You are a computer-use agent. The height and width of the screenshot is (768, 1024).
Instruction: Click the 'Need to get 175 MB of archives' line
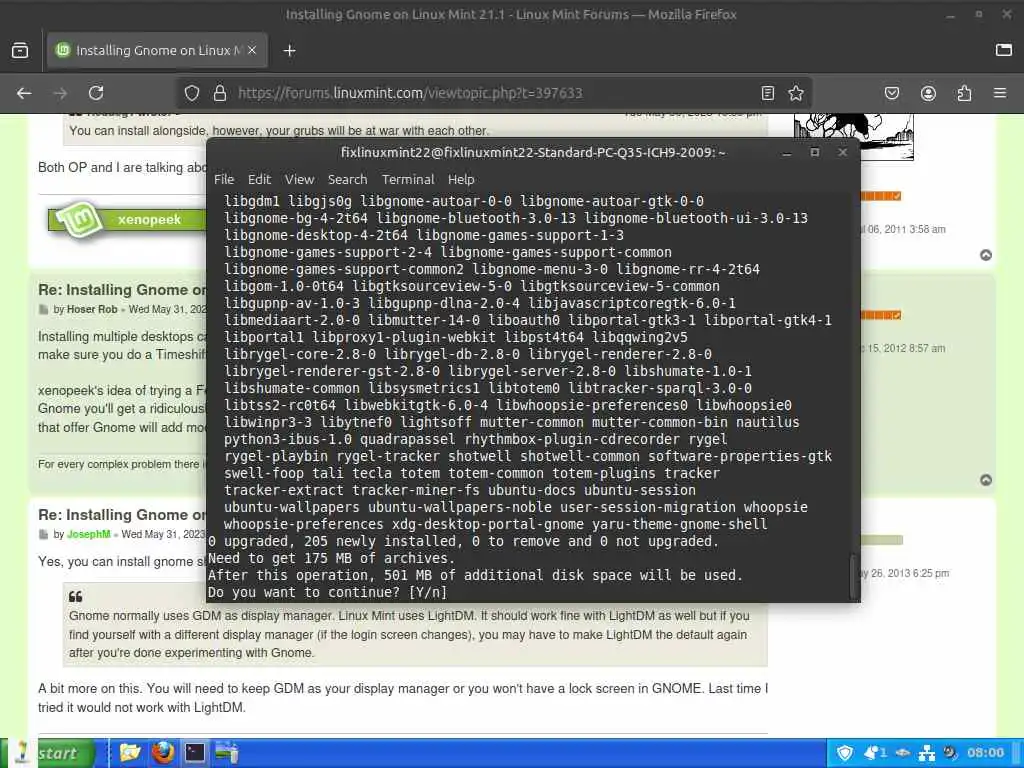point(331,558)
